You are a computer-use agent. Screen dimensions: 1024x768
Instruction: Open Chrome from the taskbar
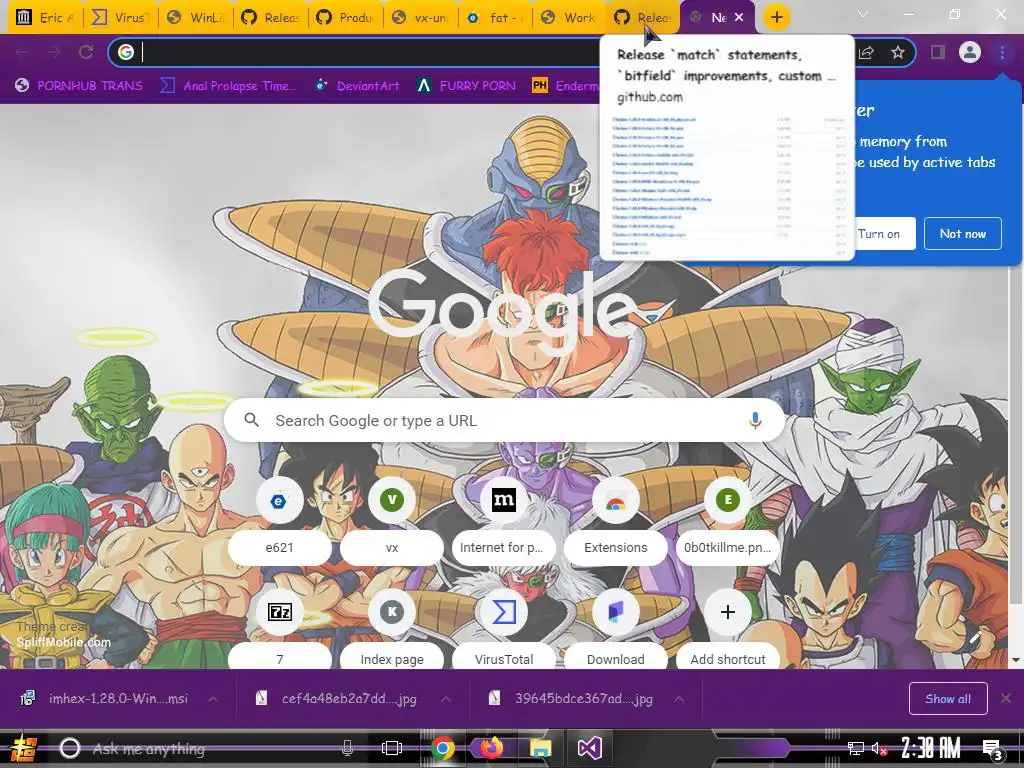click(442, 748)
